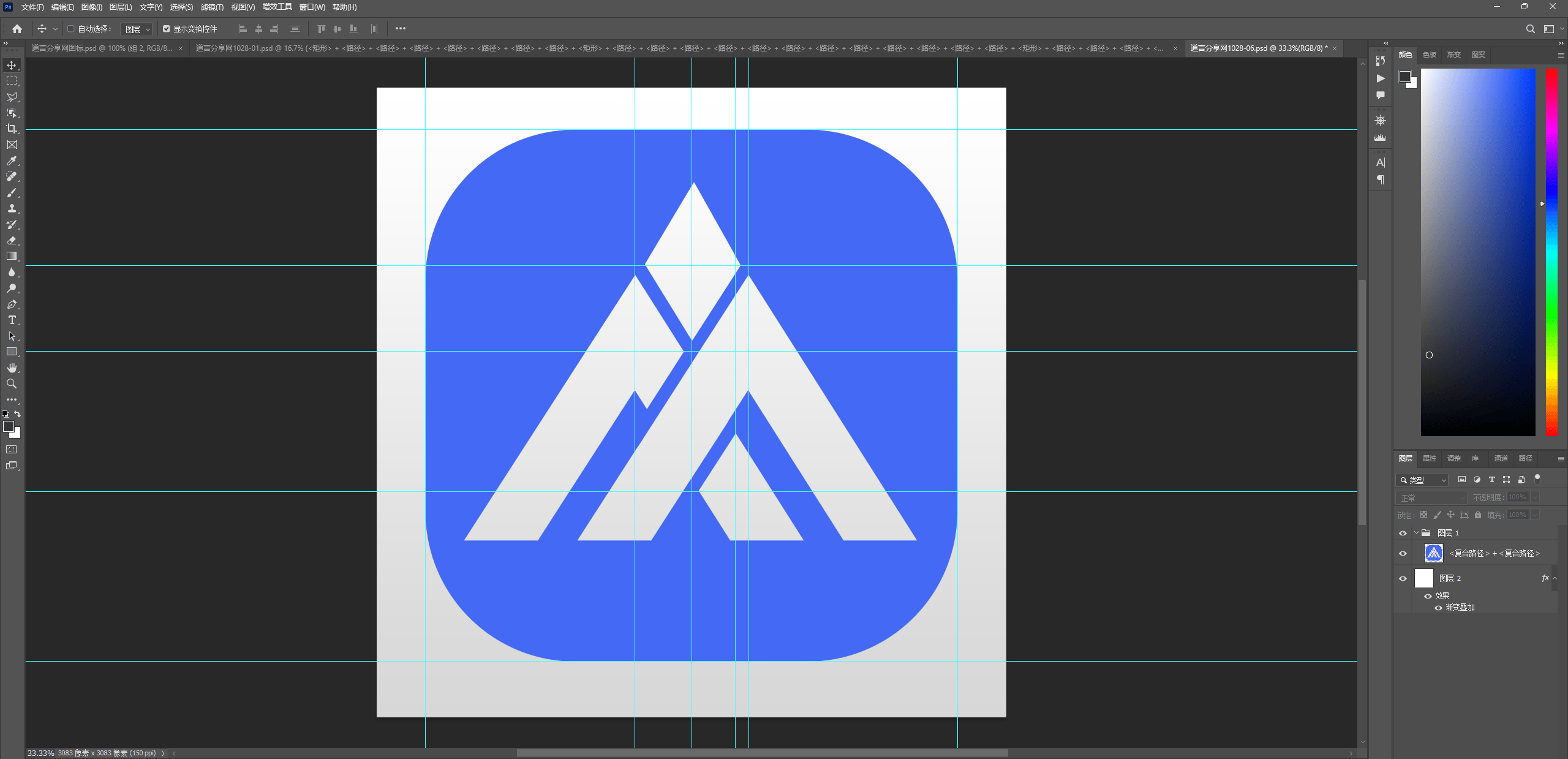Open the 图层 auto-select dropdown
The height and width of the screenshot is (759, 1568).
(x=137, y=29)
